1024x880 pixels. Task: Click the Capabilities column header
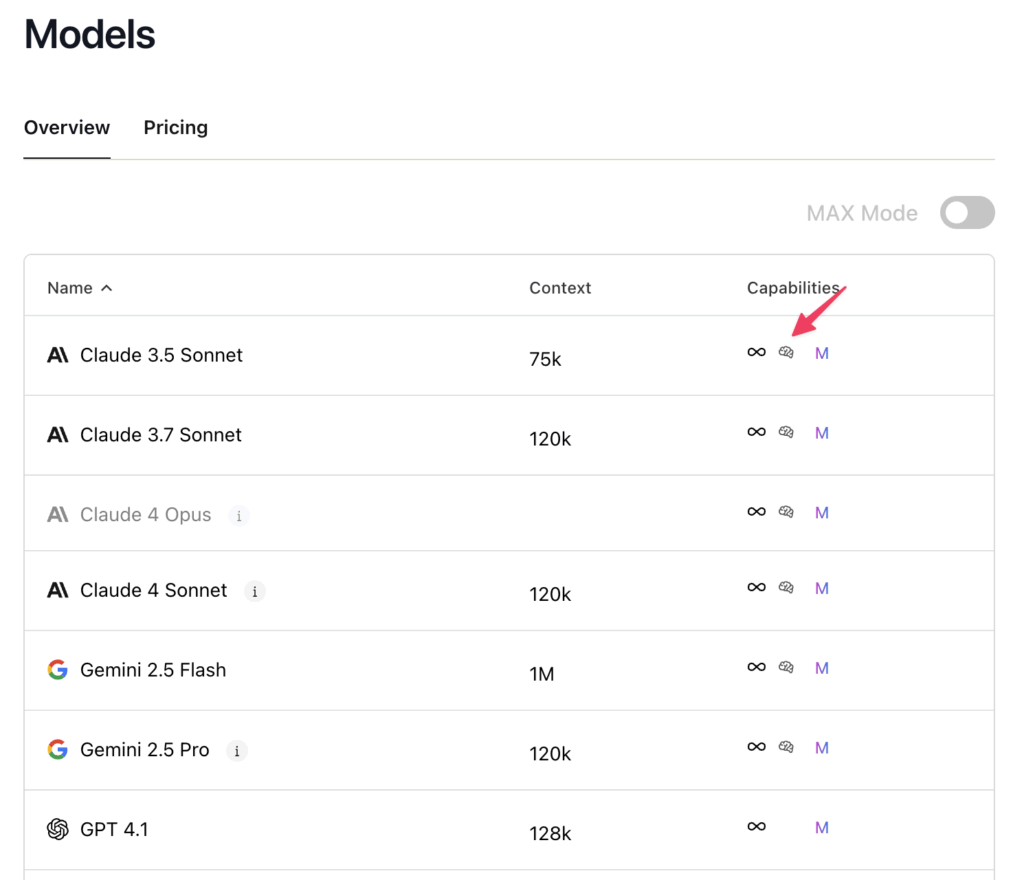click(x=793, y=288)
